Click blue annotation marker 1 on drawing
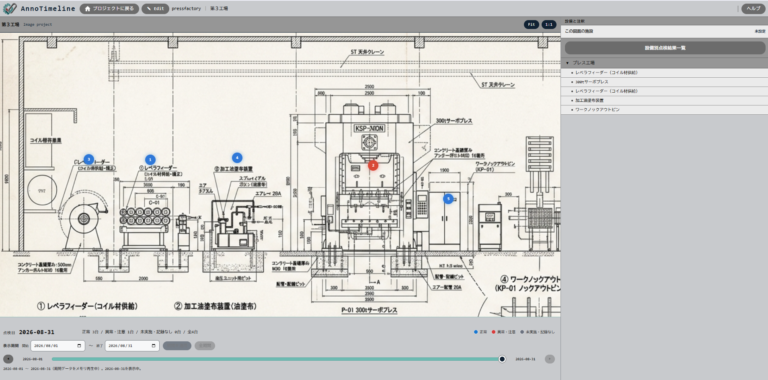The image size is (768, 380). (x=150, y=160)
